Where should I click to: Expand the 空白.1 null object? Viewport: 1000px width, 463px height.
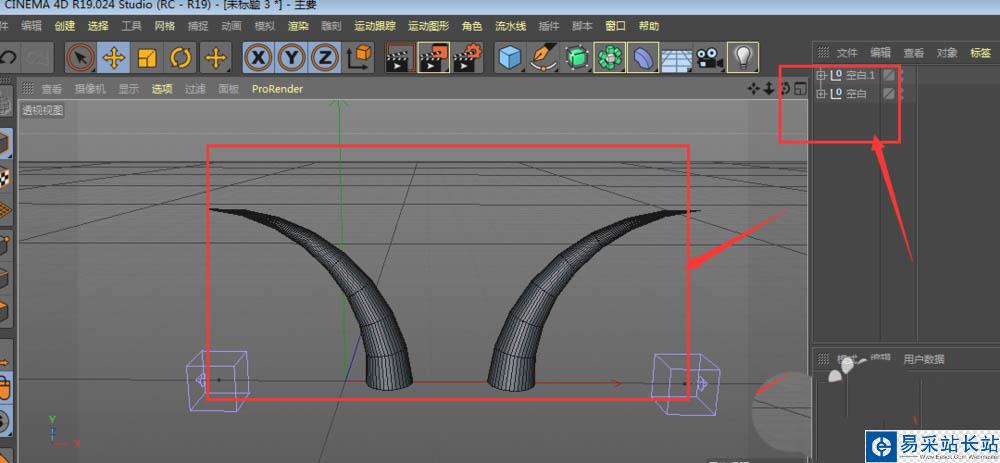coord(821,75)
